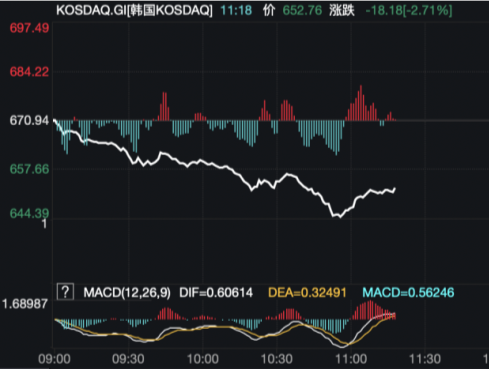Open the MACD indicator help question-mark icon

[65, 292]
